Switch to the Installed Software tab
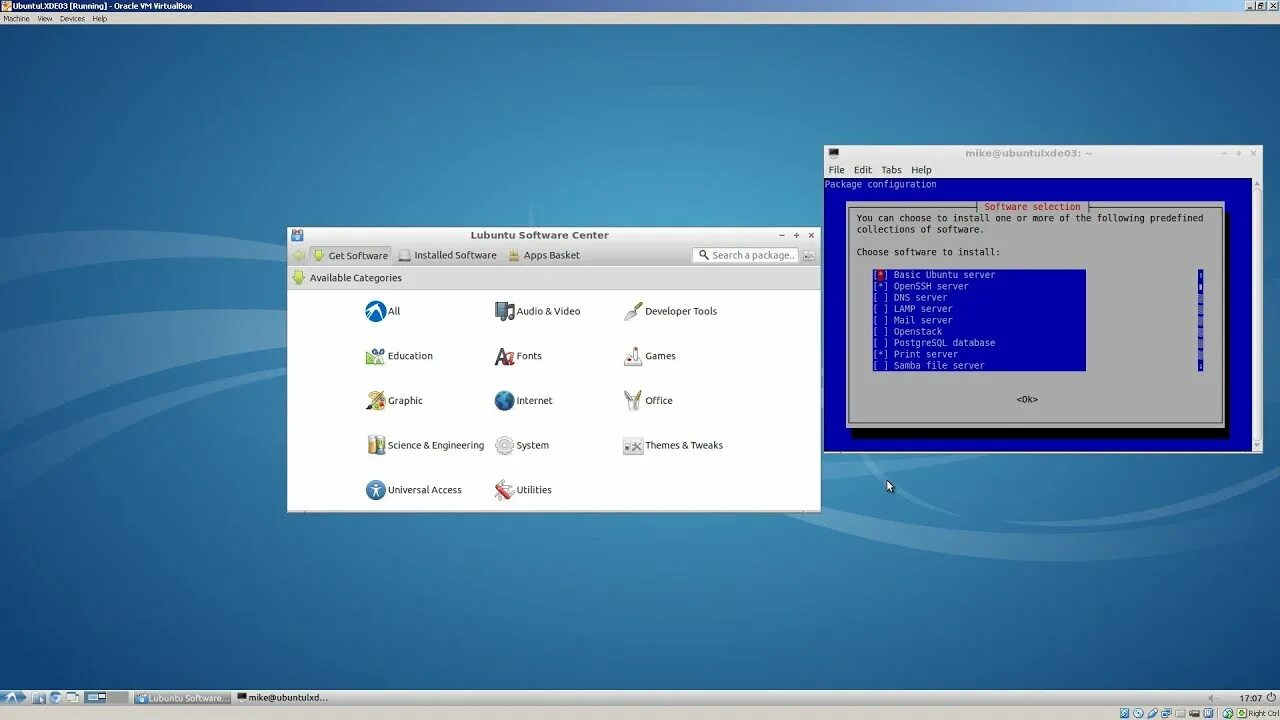 click(447, 255)
